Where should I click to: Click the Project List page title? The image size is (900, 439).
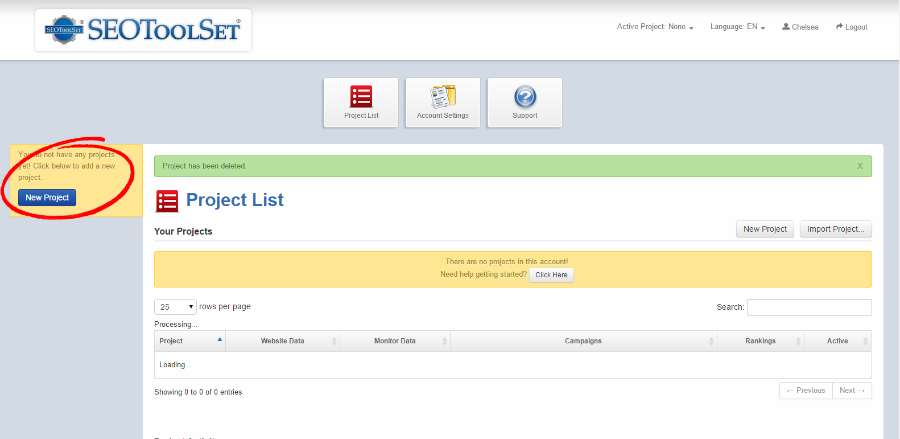point(235,200)
